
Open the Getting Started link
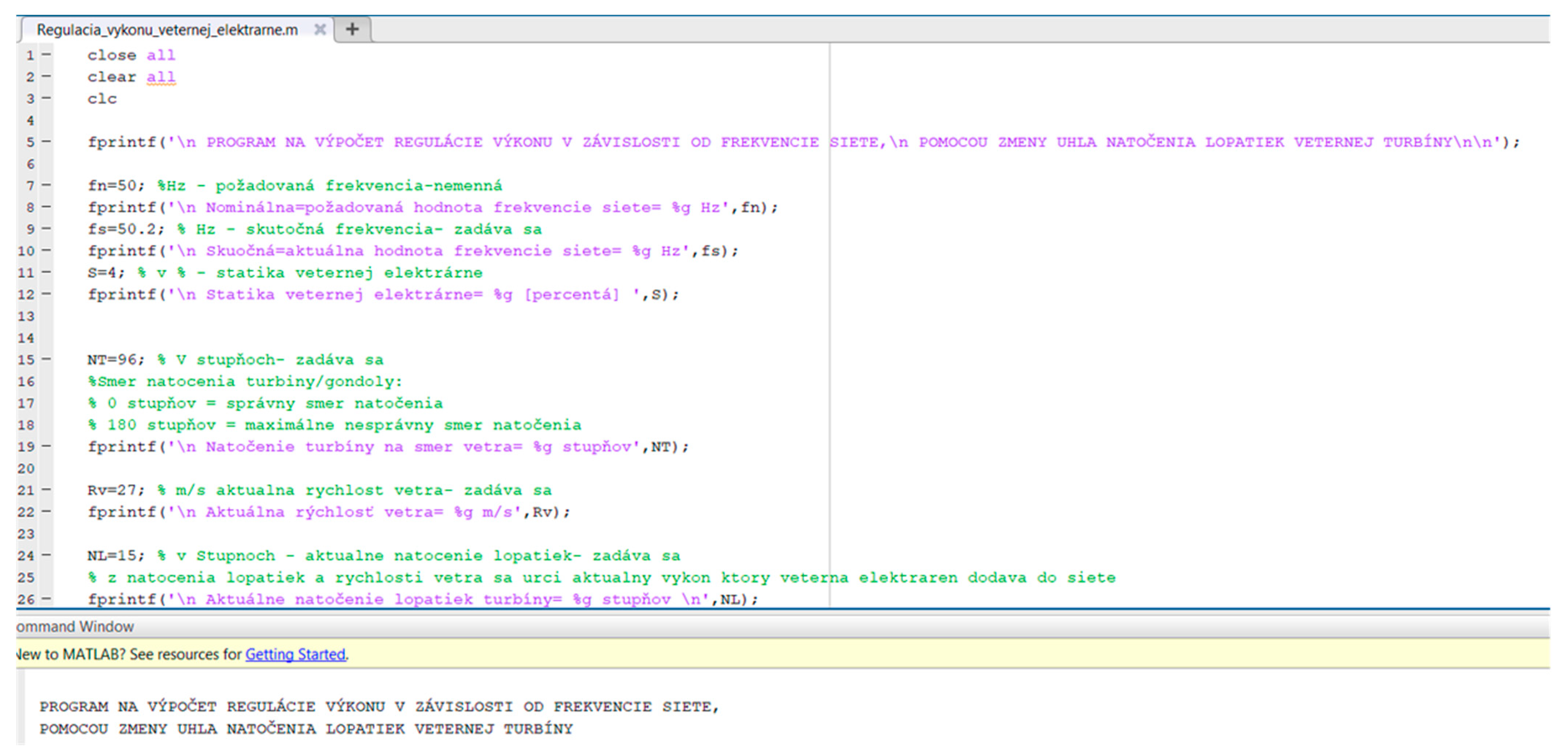tap(295, 654)
